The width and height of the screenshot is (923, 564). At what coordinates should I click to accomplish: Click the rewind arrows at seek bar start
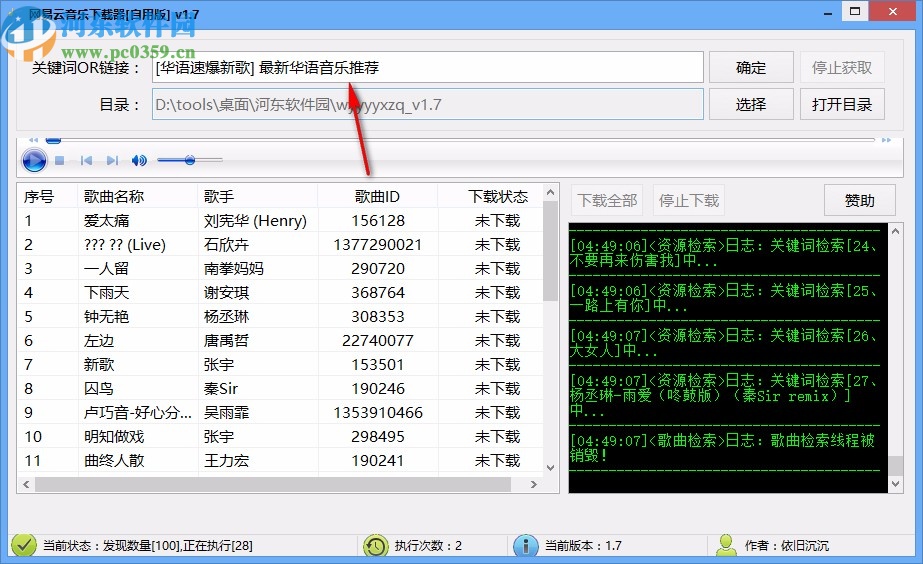coord(34,140)
